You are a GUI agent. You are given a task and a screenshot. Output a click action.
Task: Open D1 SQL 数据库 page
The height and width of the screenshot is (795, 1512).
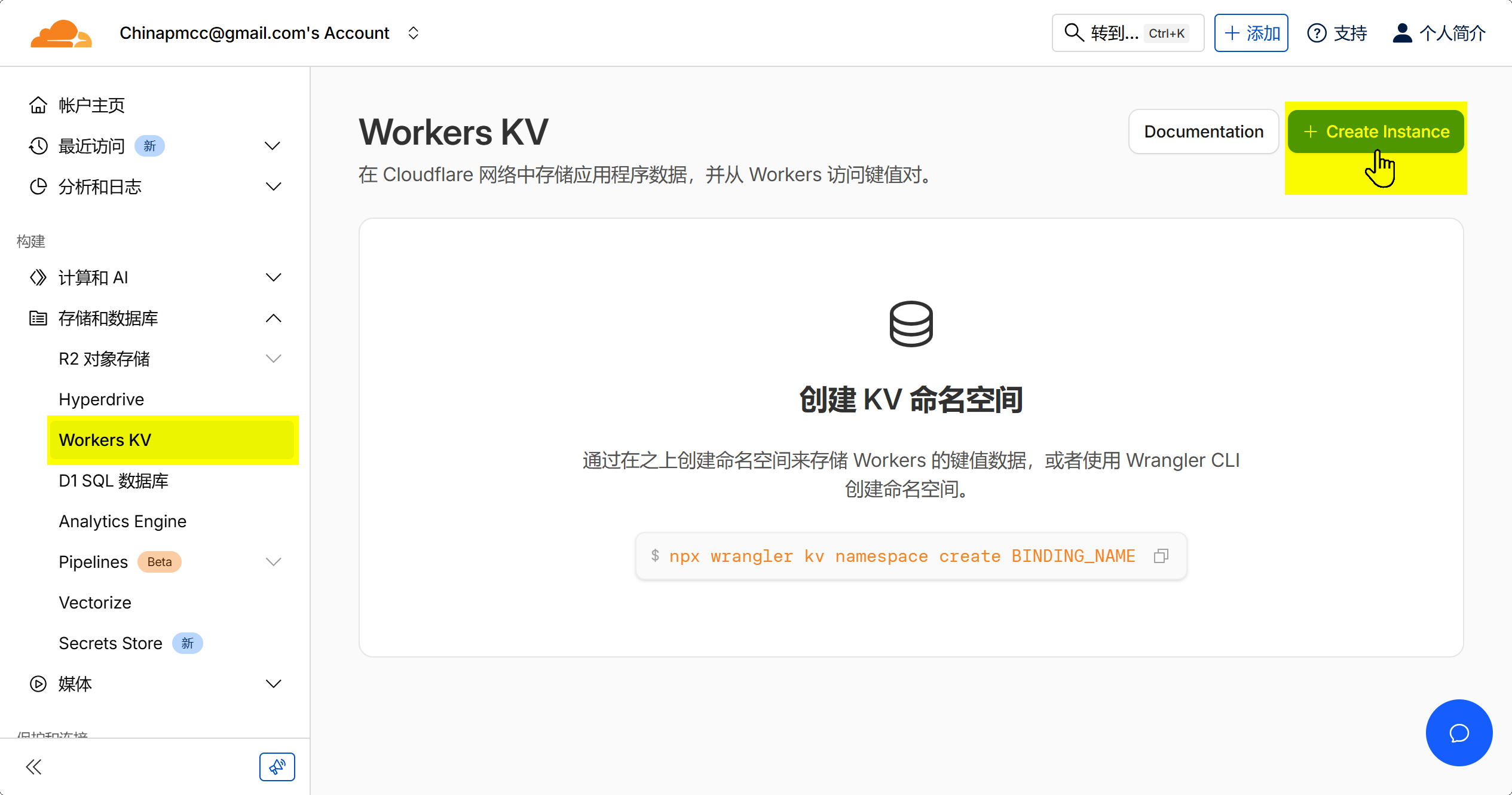click(x=114, y=481)
